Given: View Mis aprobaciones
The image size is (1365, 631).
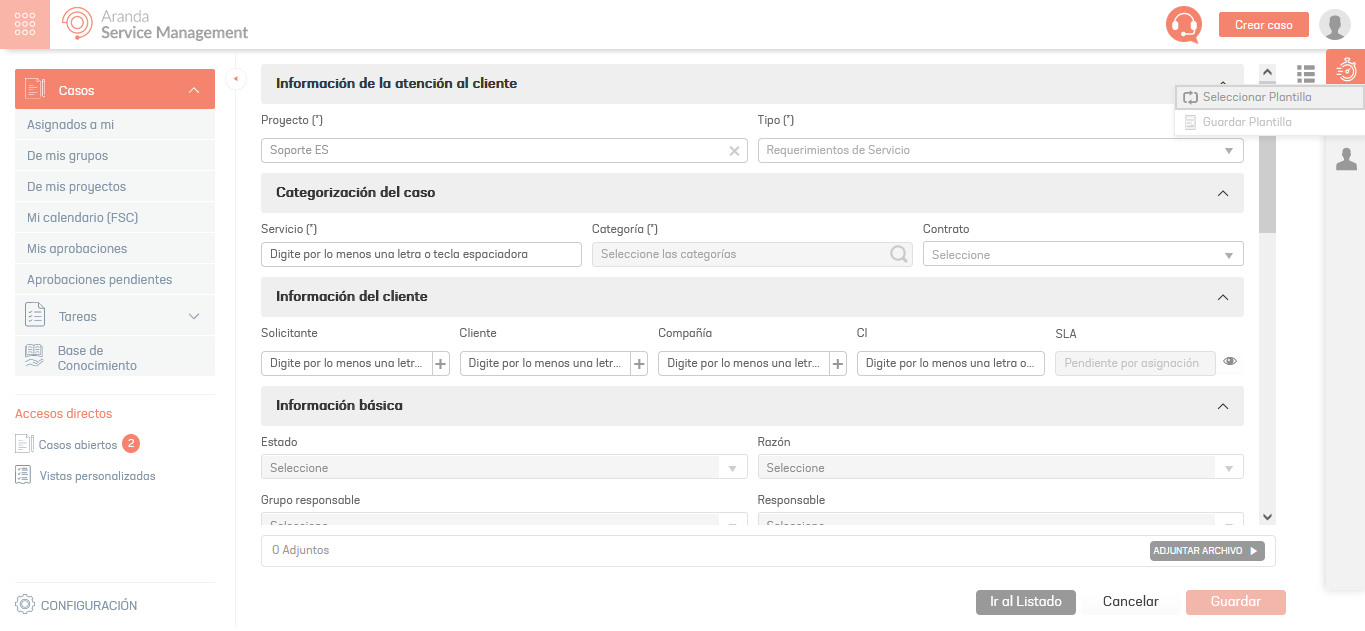Looking at the screenshot, I should point(115,249).
